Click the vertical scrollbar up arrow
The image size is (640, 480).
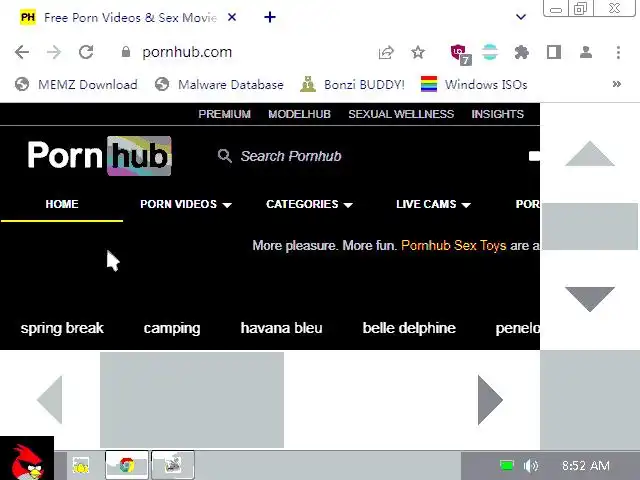pos(589,153)
